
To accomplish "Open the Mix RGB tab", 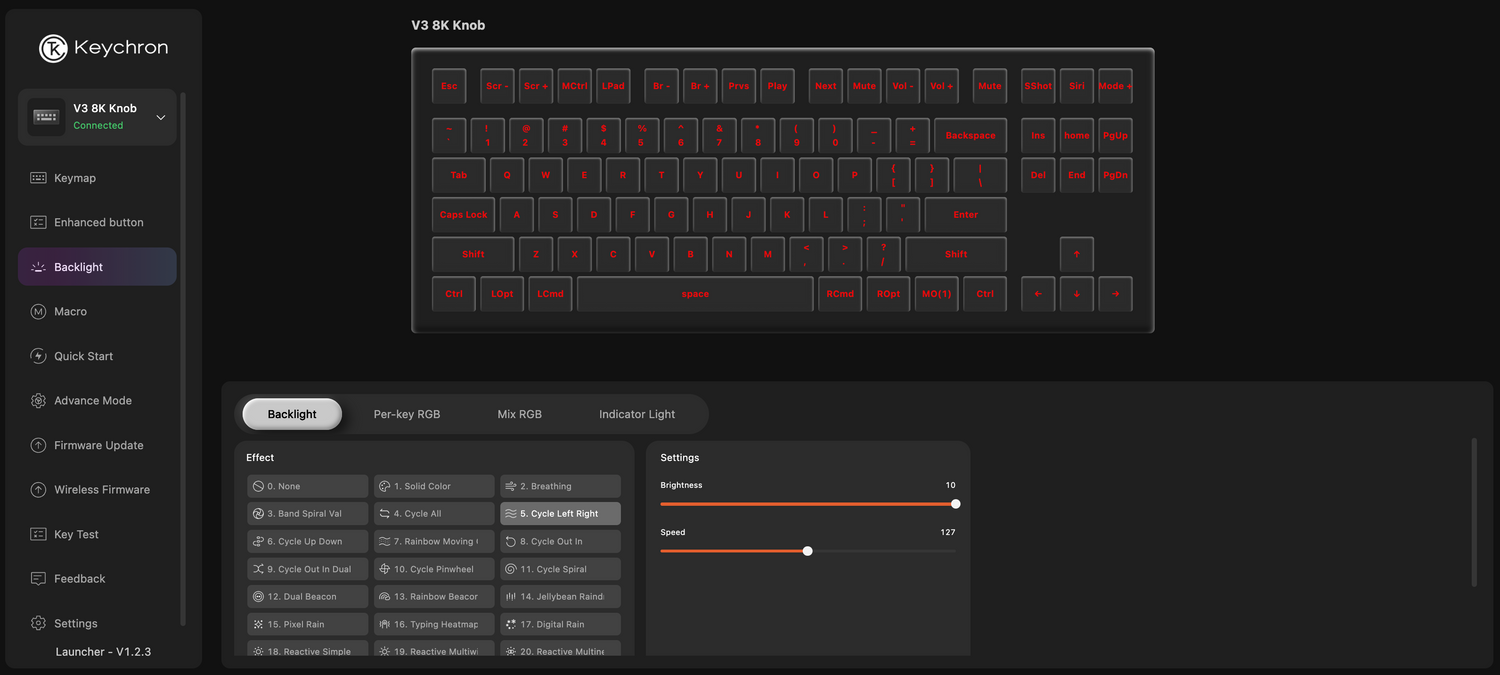I will (519, 414).
